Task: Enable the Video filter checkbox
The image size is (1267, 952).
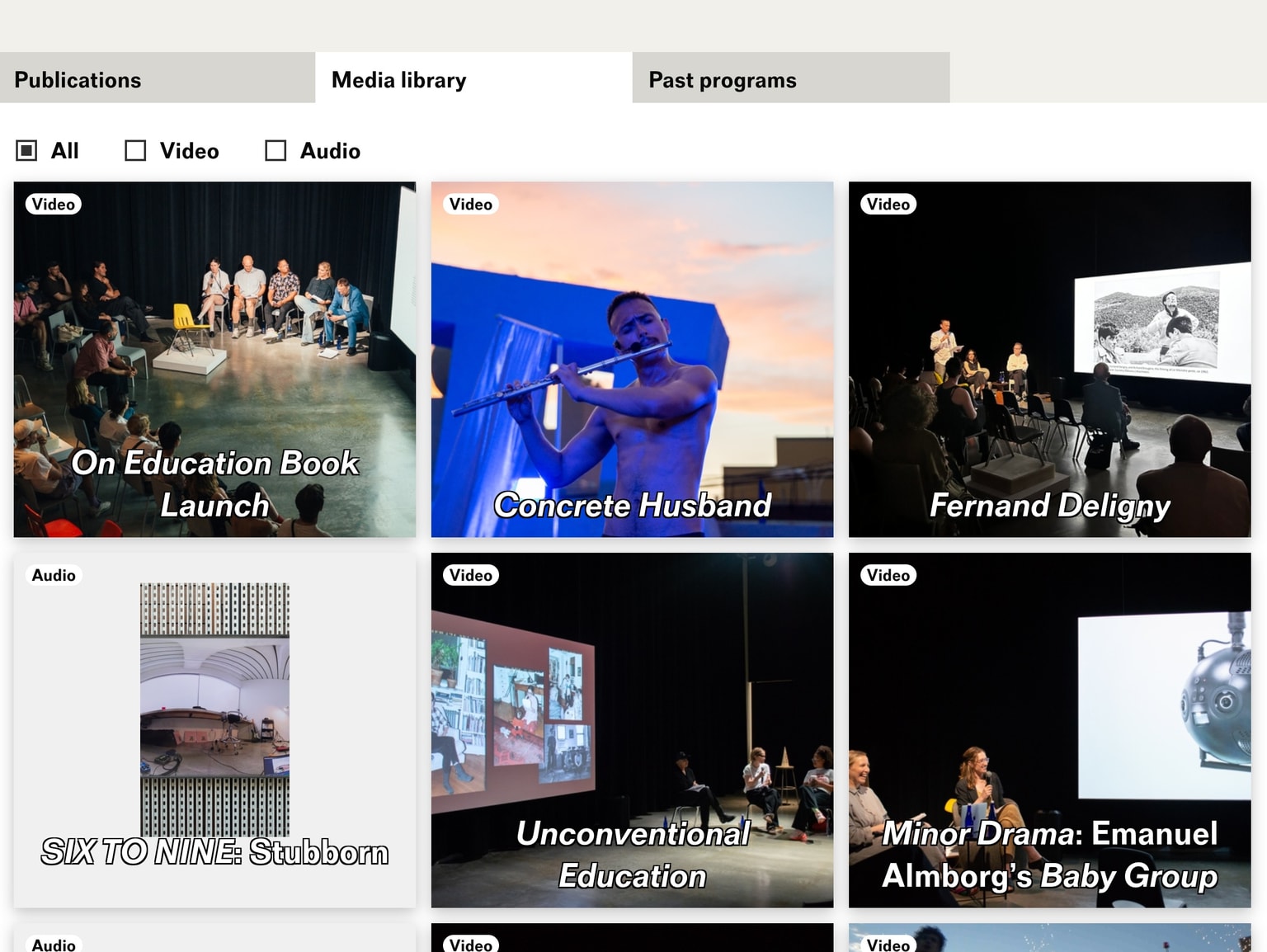Action: (x=135, y=151)
